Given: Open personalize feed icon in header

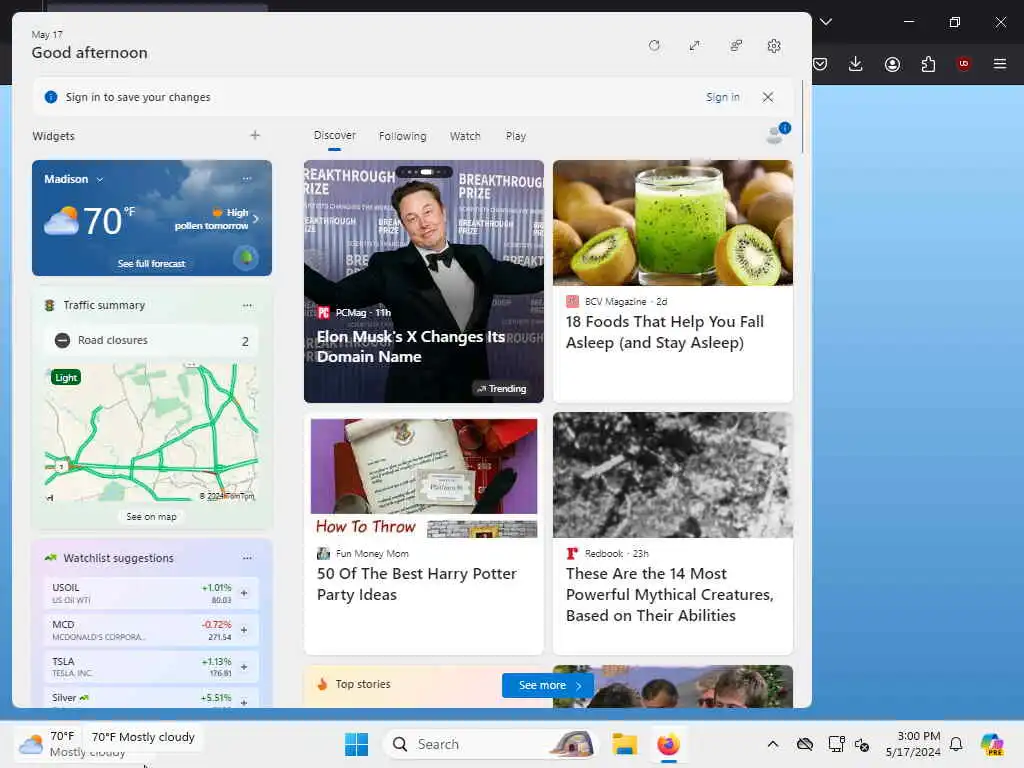Looking at the screenshot, I should tap(736, 46).
